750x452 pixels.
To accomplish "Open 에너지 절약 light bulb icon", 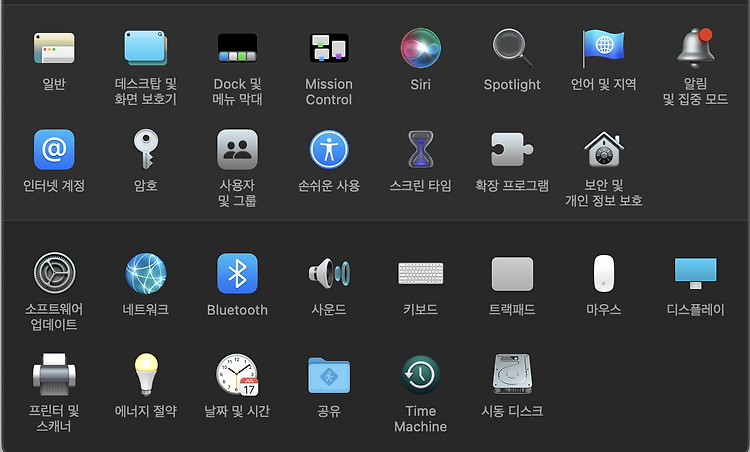I will tap(146, 375).
